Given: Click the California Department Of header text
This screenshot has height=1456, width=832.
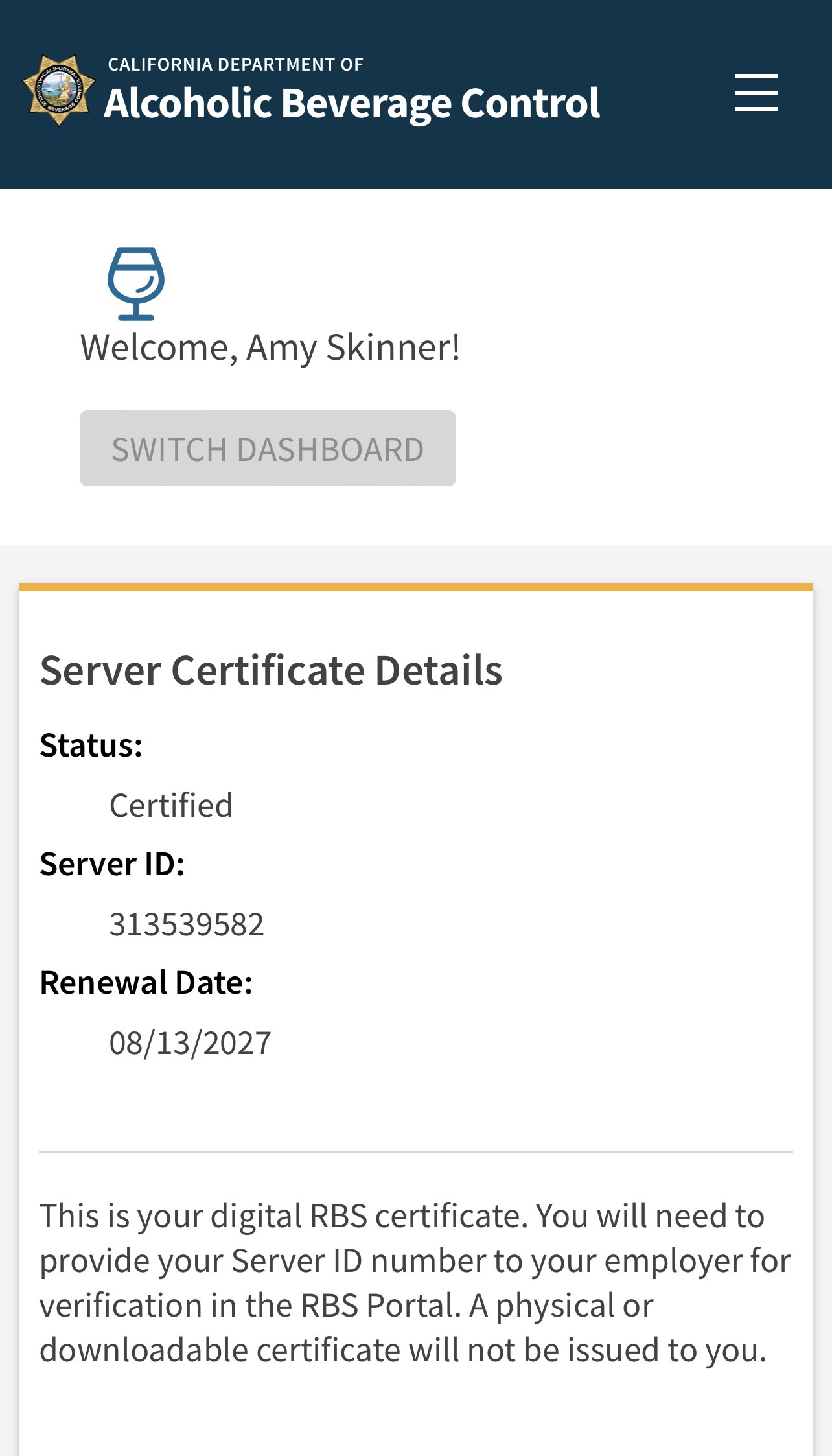Looking at the screenshot, I should [x=235, y=64].
